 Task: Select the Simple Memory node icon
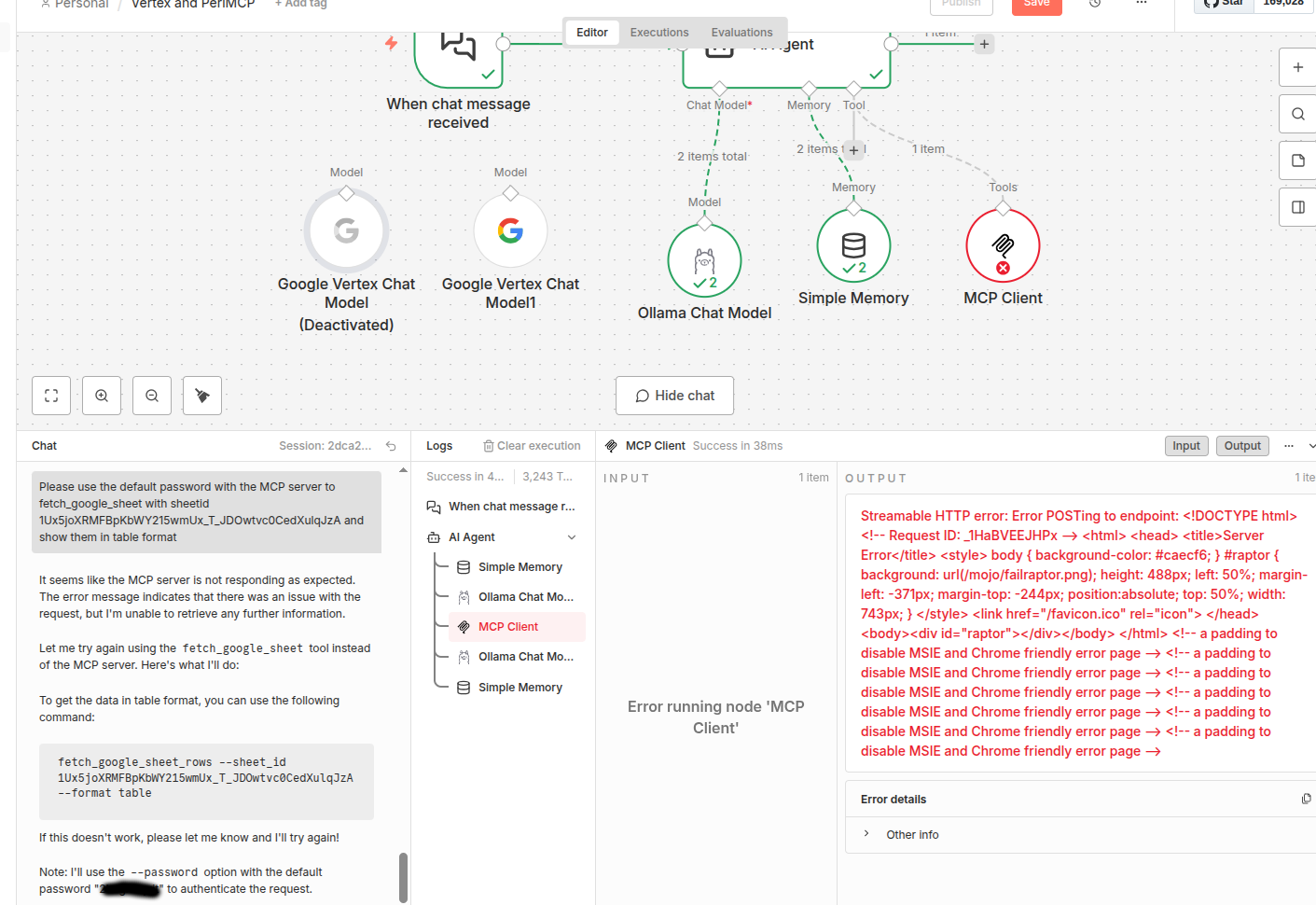tap(853, 245)
